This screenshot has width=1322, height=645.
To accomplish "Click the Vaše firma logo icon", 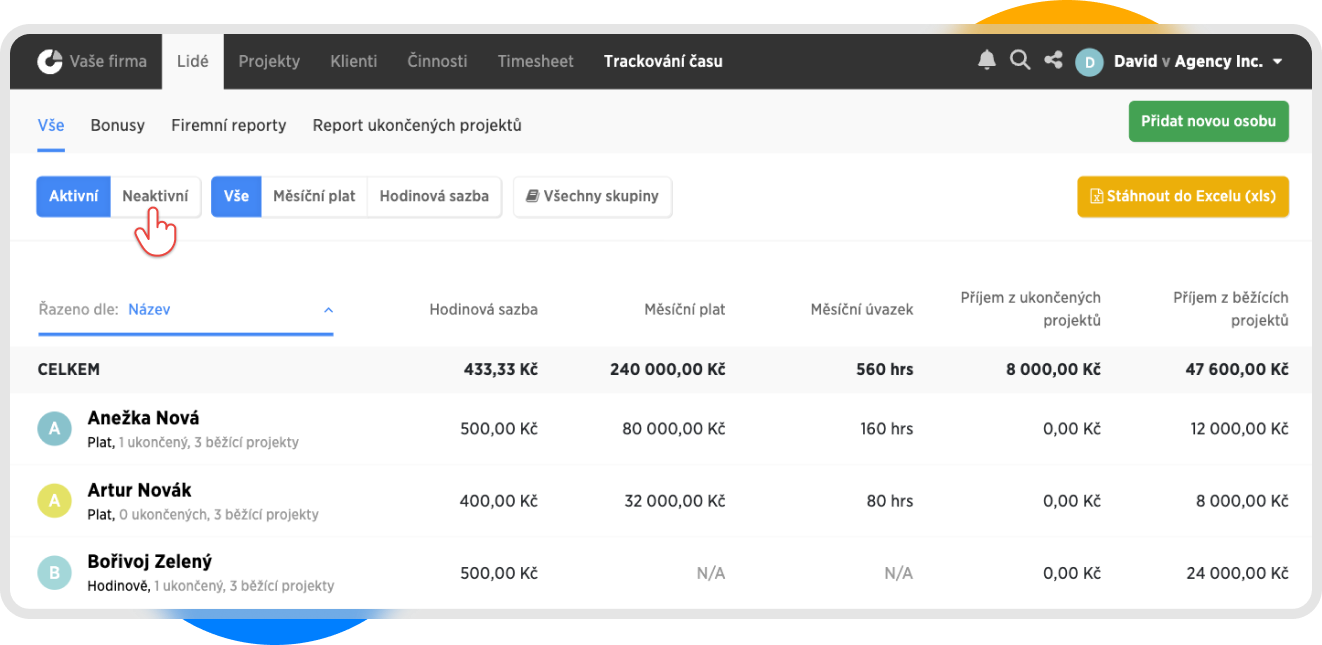I will coord(50,62).
